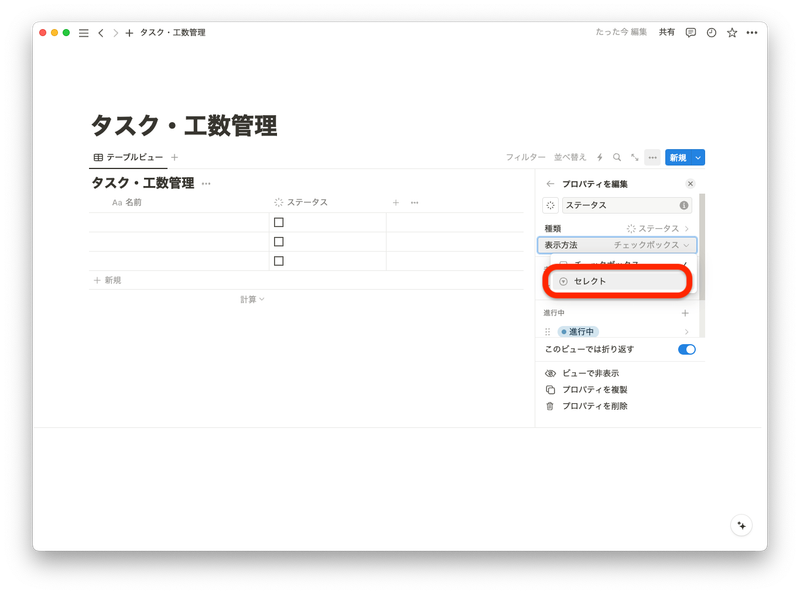The image size is (800, 594).
Task: Expand the database with the diagonal arrows icon
Action: (x=635, y=158)
